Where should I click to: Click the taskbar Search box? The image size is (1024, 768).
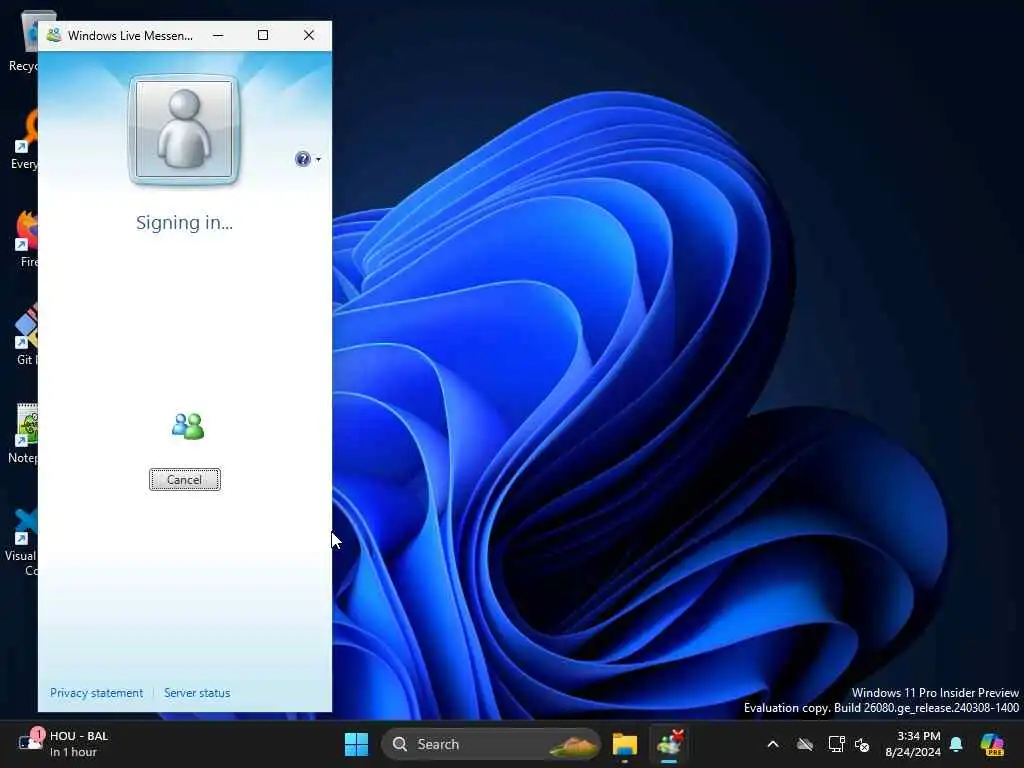tap(490, 744)
